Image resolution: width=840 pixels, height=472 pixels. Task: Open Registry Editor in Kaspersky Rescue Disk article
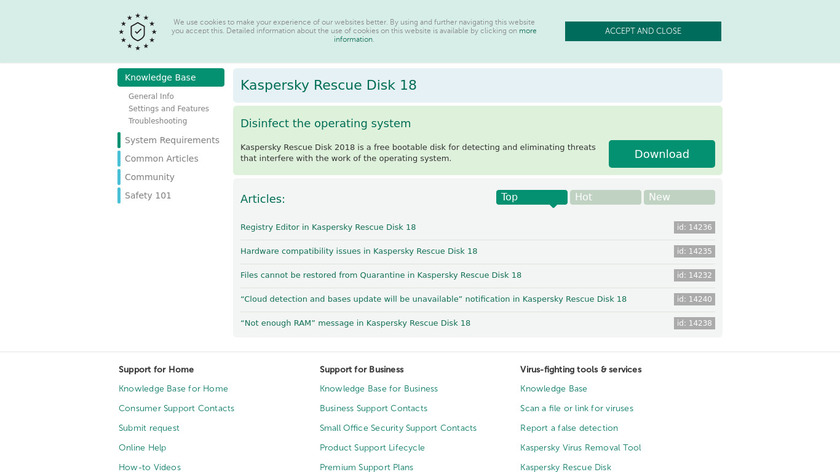coord(328,227)
